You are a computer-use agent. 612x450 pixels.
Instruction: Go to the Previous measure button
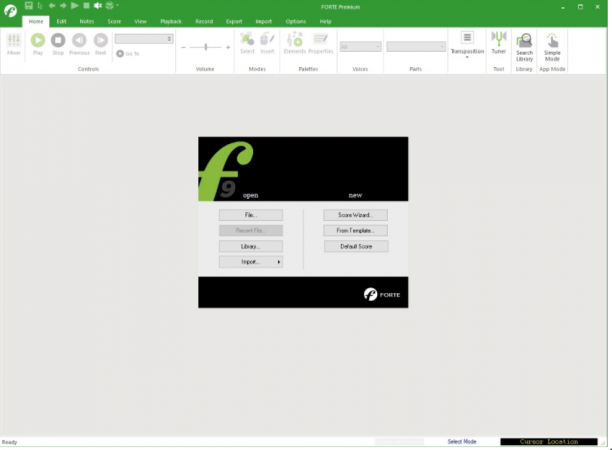point(79,44)
